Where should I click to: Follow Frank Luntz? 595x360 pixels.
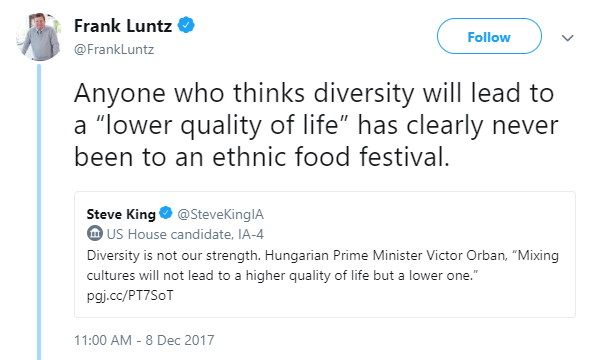click(x=489, y=36)
